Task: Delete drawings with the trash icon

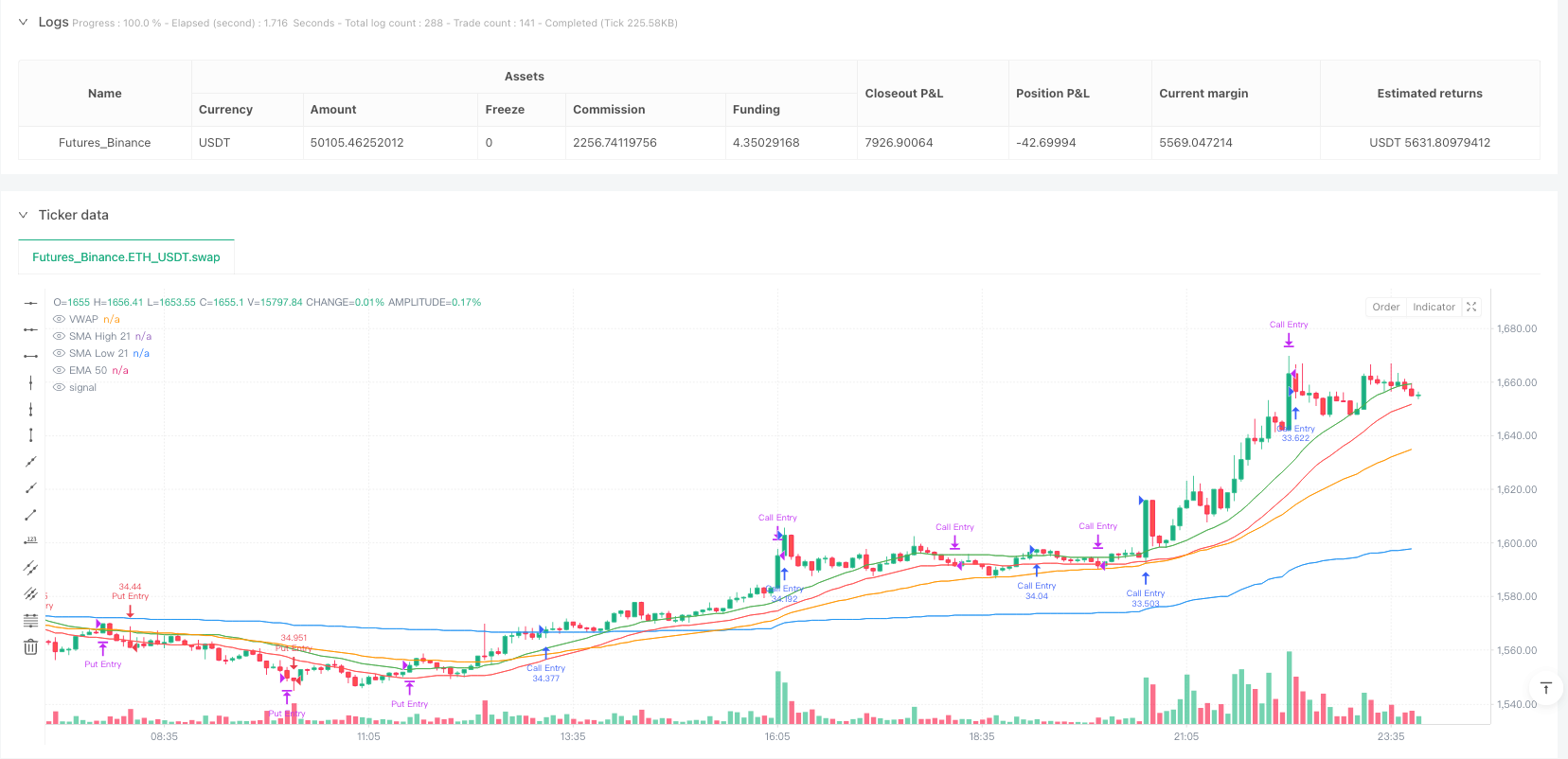Action: click(30, 647)
